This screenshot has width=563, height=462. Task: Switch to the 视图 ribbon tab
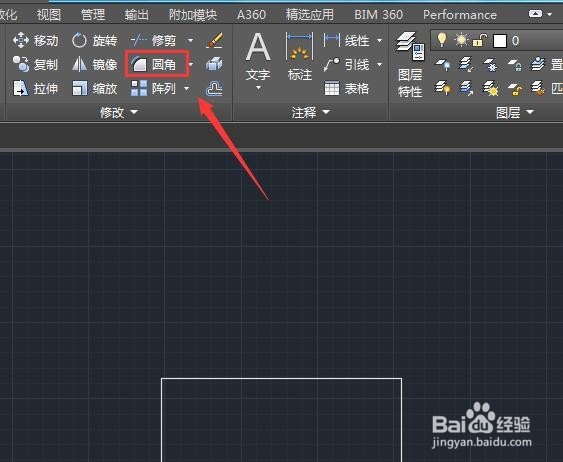(49, 15)
